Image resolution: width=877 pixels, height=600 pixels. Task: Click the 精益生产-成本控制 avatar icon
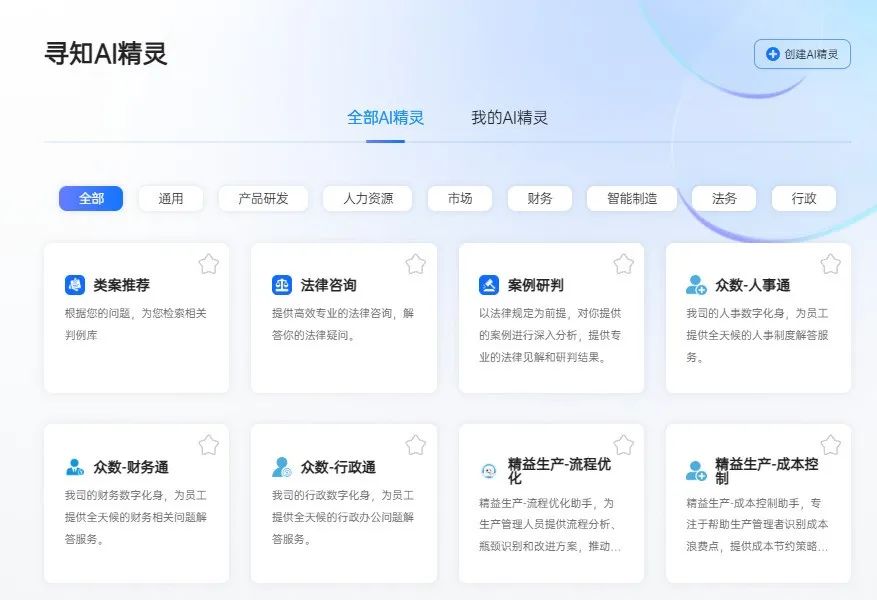point(696,471)
